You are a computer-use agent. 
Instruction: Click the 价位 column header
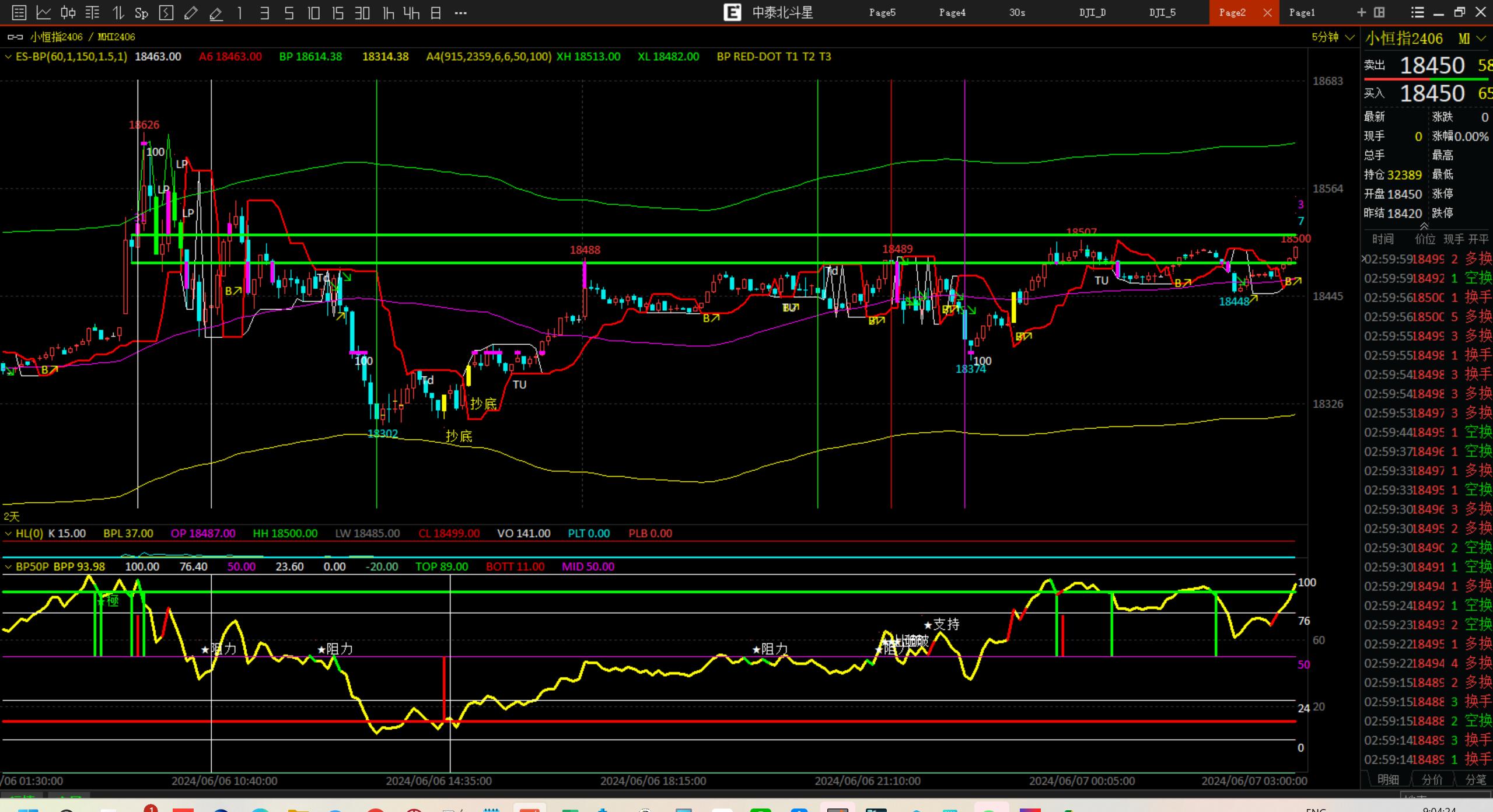1425,239
